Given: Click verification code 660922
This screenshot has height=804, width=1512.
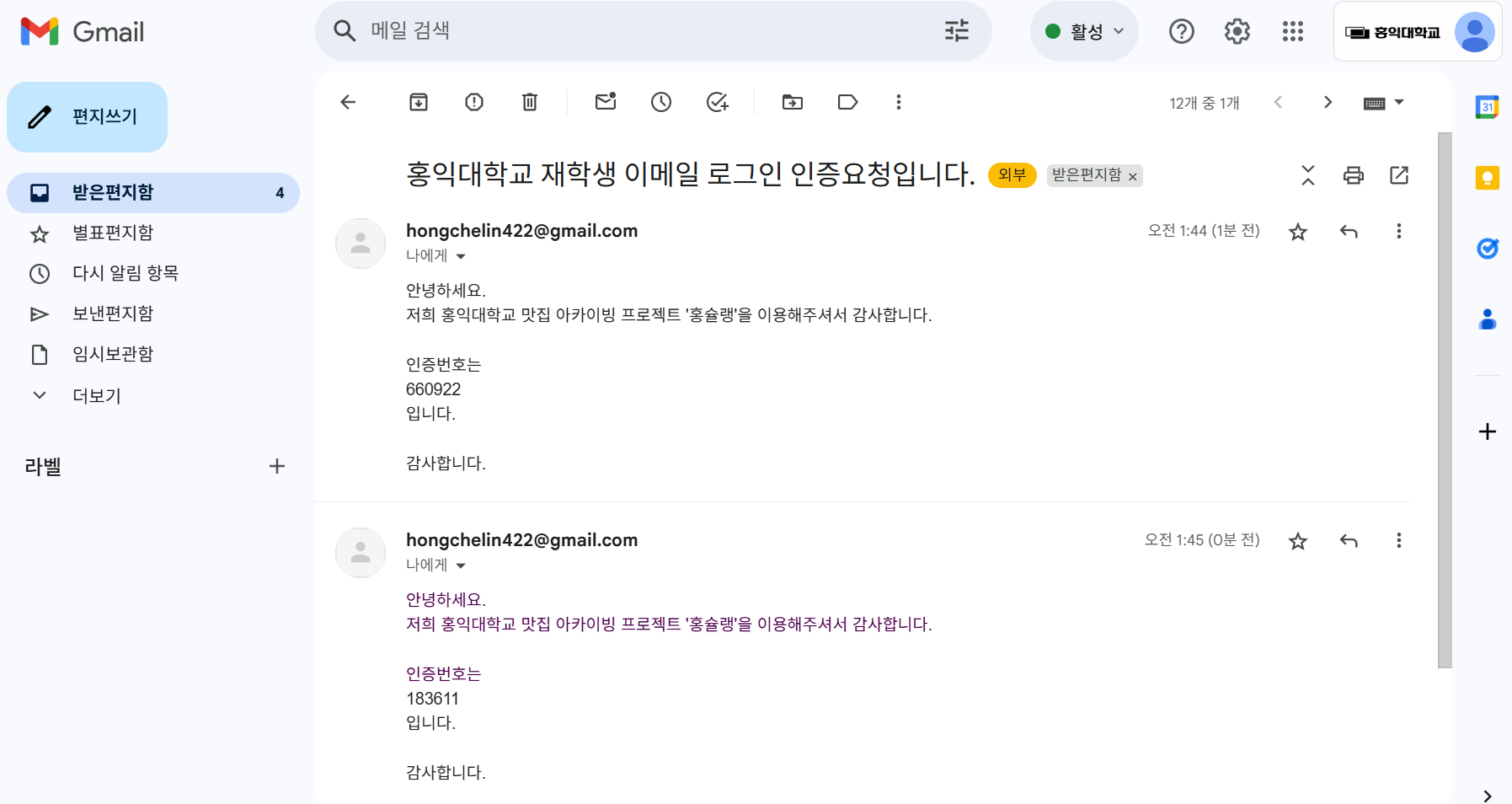Looking at the screenshot, I should click(x=434, y=389).
